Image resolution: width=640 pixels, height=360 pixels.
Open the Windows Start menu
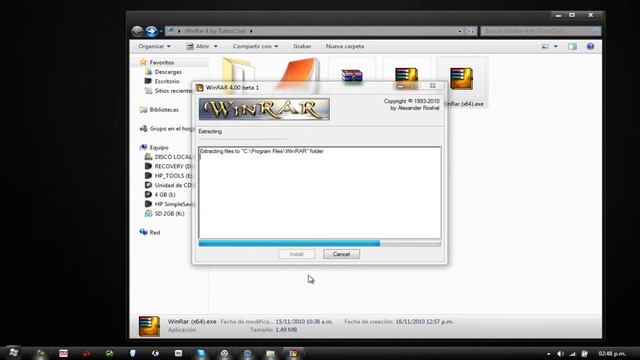(13, 353)
